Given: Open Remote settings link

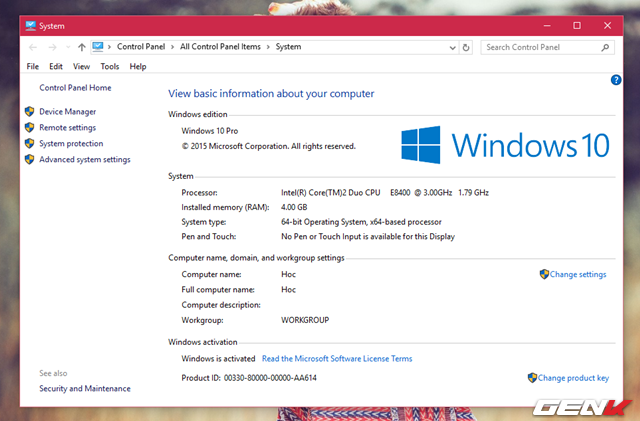Looking at the screenshot, I should (x=67, y=127).
